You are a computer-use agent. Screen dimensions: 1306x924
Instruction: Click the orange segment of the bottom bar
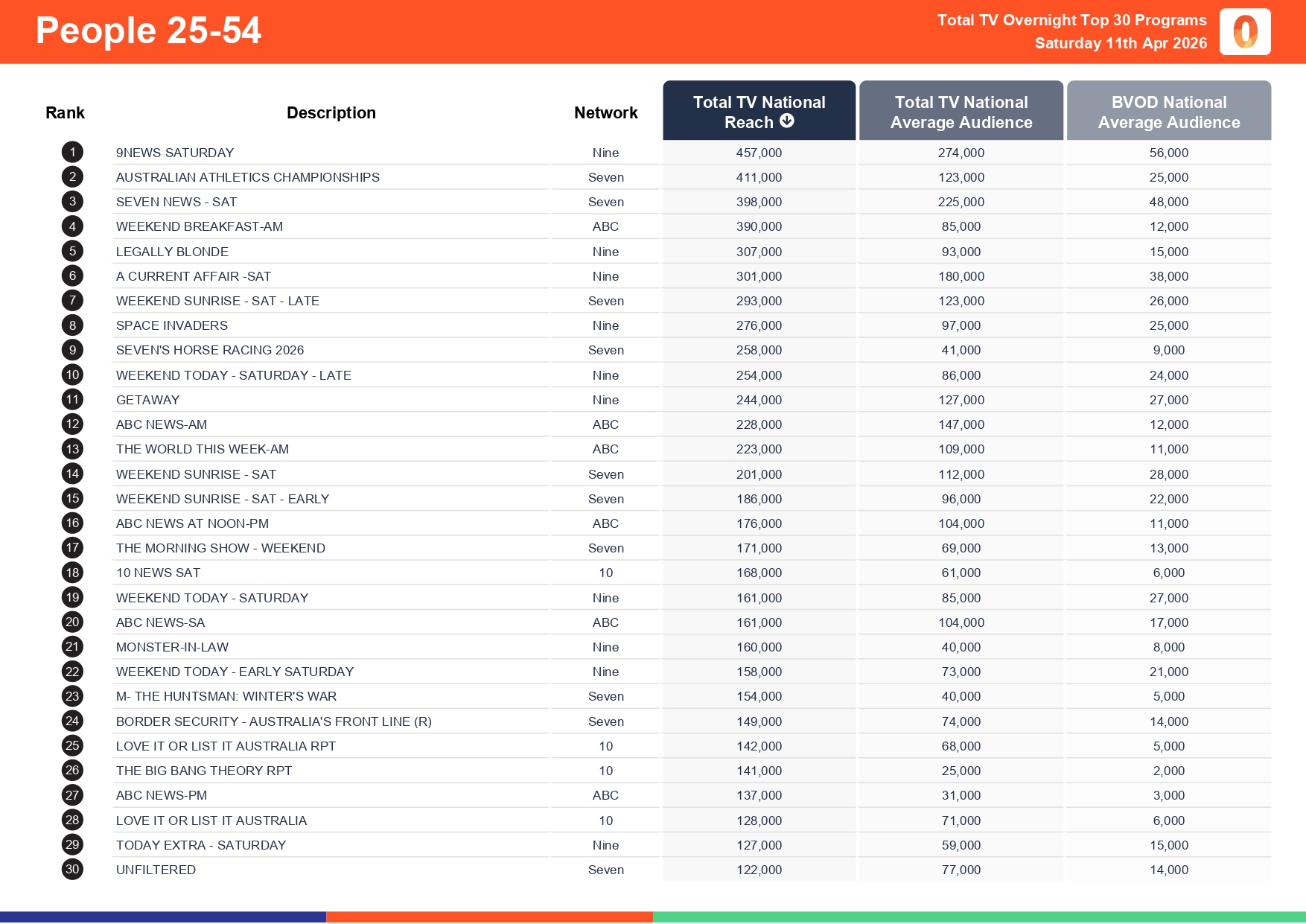[x=489, y=917]
